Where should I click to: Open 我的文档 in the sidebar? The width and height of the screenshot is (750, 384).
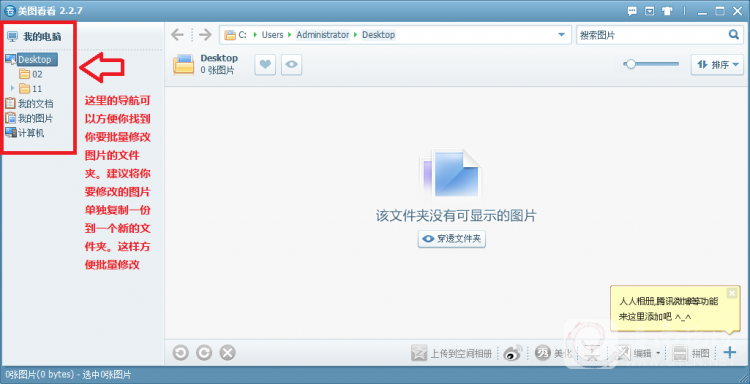click(x=29, y=103)
